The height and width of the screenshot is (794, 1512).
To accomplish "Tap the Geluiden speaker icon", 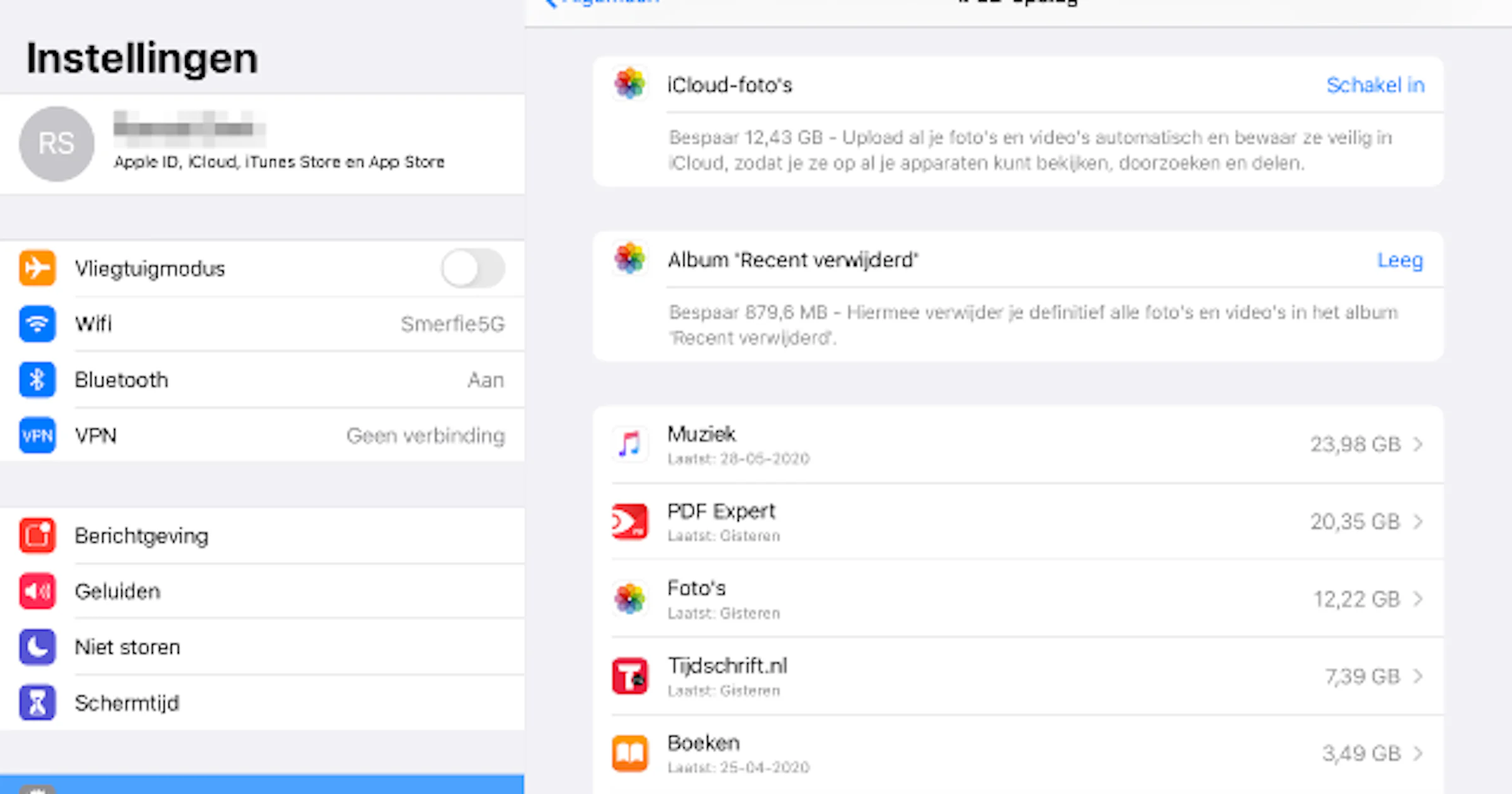I will tap(37, 591).
